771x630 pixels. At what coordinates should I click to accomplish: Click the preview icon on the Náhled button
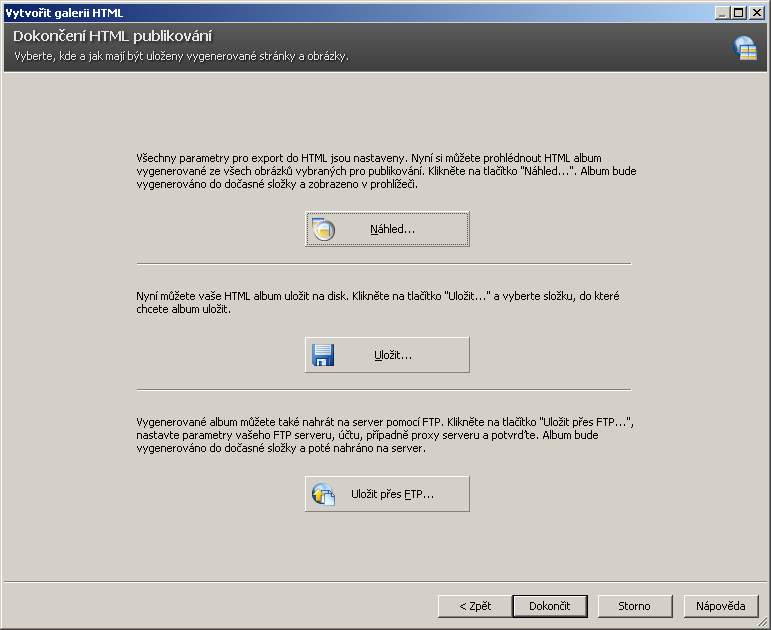point(322,229)
